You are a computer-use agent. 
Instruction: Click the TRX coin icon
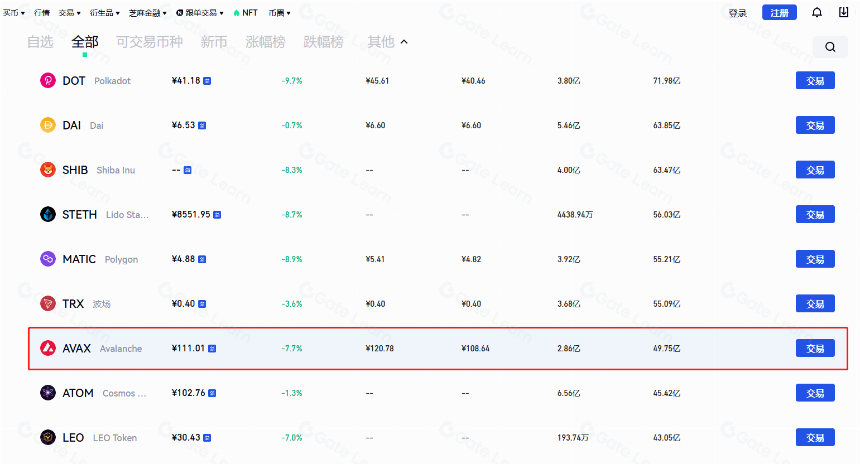[x=48, y=303]
